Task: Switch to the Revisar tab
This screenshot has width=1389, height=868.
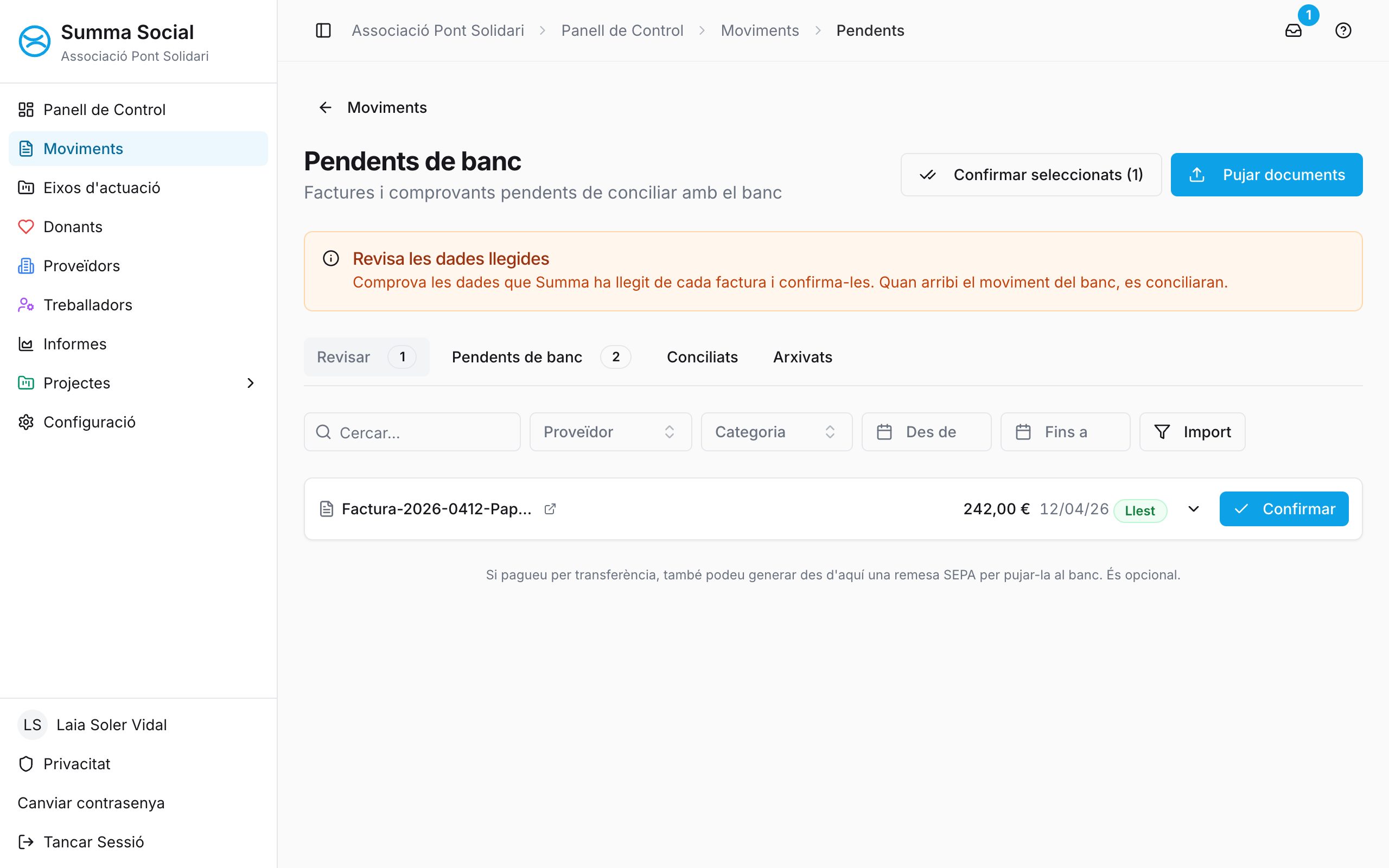Action: [366, 357]
